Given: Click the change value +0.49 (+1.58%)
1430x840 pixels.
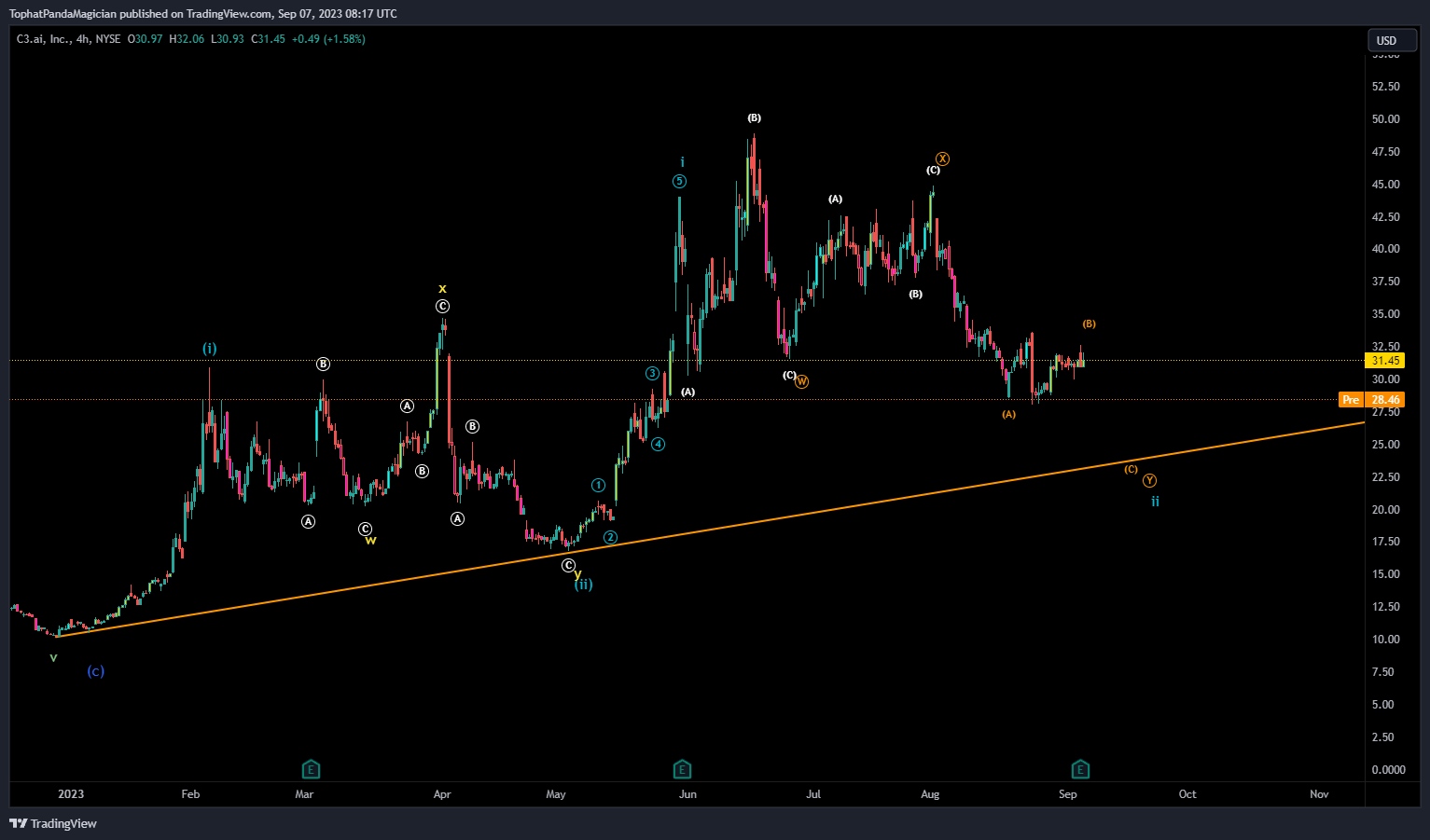Looking at the screenshot, I should coord(328,39).
